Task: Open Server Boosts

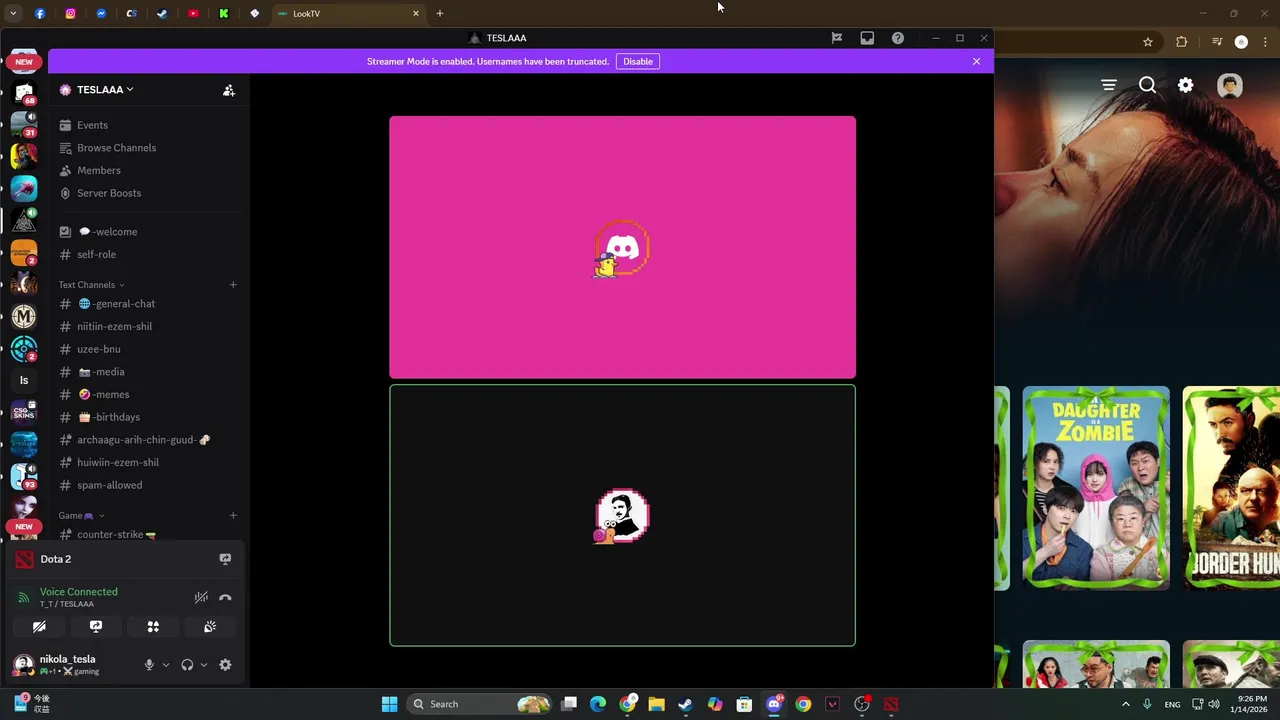Action: tap(148, 193)
